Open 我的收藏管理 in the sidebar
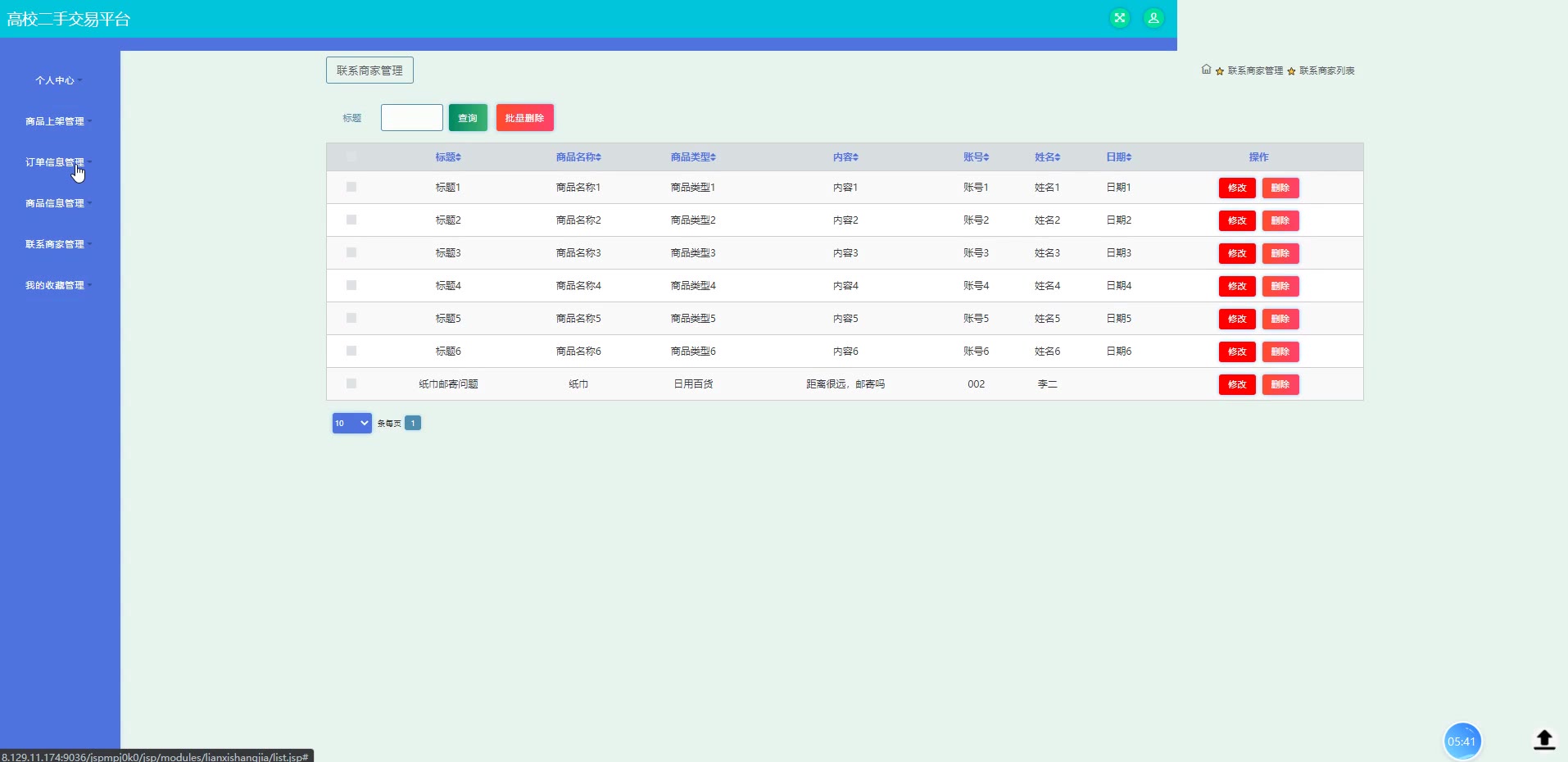1568x762 pixels. click(56, 285)
